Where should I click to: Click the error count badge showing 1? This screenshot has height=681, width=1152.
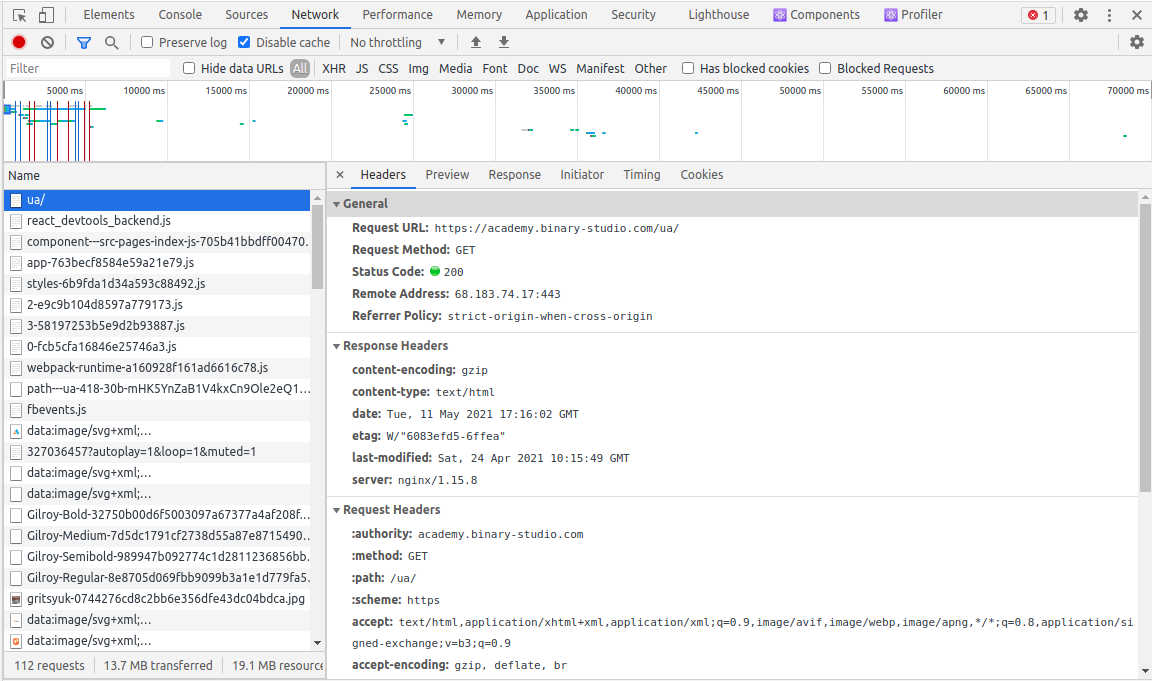coord(1038,15)
